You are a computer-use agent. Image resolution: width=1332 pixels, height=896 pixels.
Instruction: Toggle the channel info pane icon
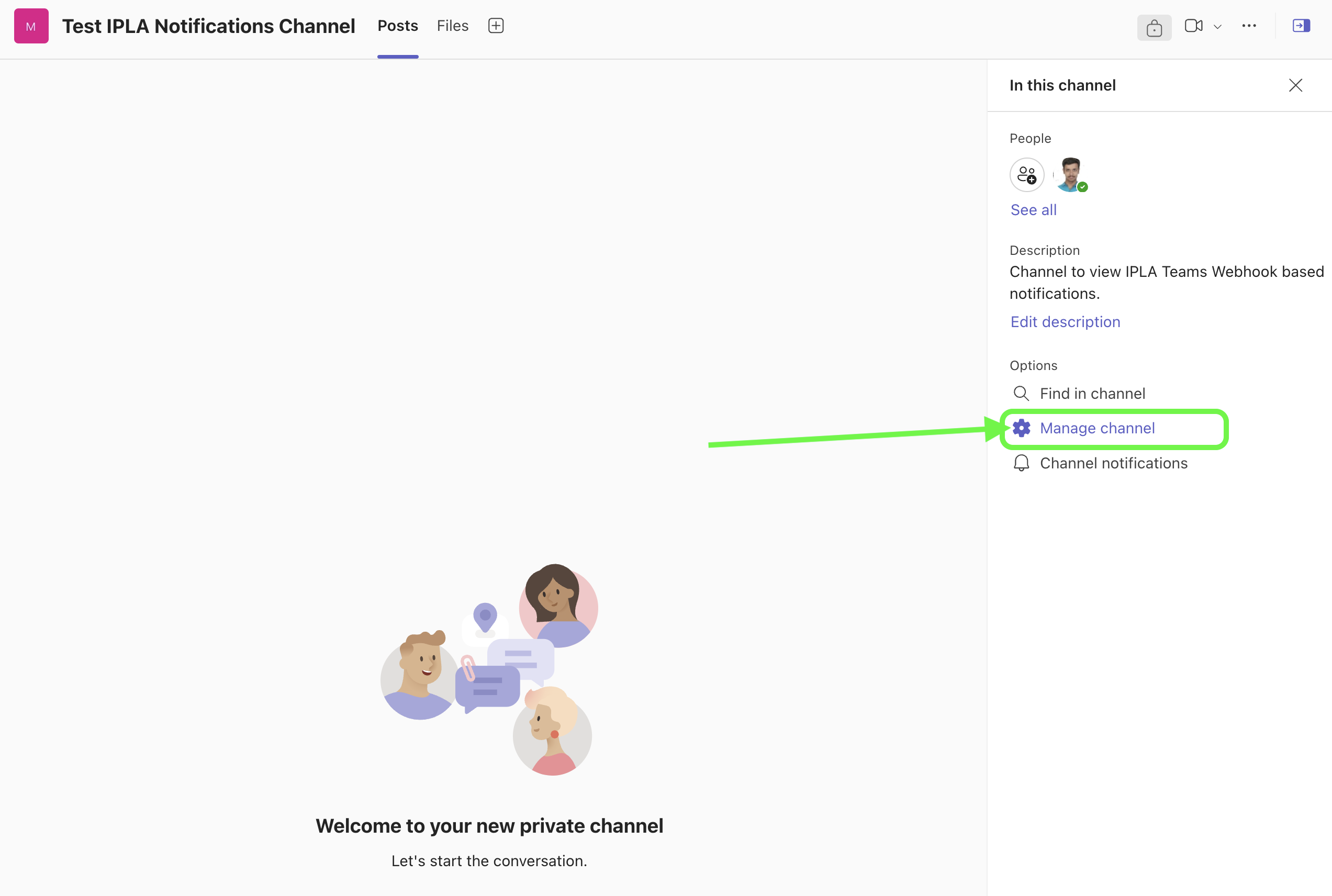[x=1301, y=26]
